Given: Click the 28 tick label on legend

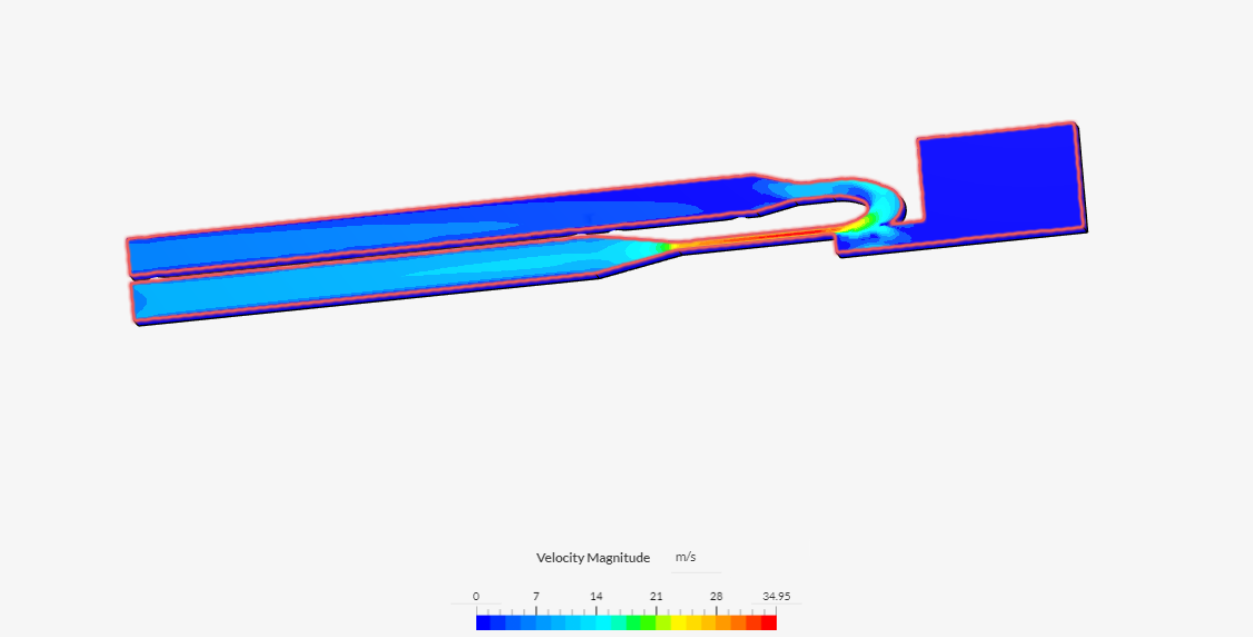Looking at the screenshot, I should (716, 596).
